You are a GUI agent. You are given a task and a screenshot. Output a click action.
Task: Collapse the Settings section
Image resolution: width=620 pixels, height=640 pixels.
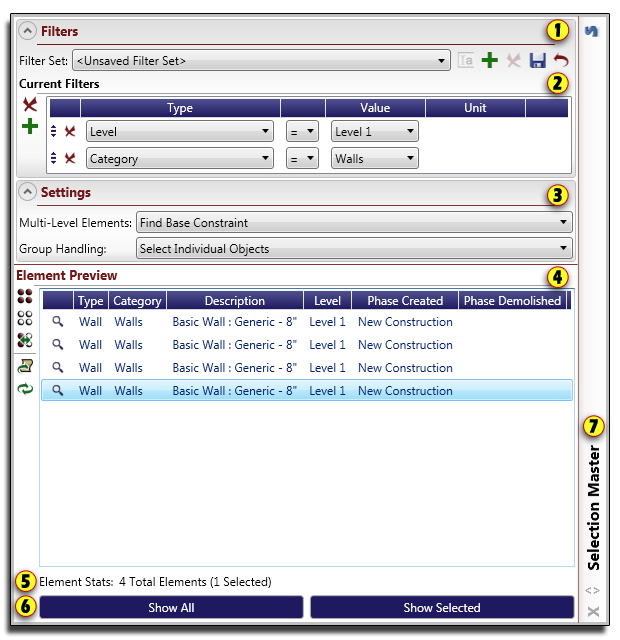point(28,192)
